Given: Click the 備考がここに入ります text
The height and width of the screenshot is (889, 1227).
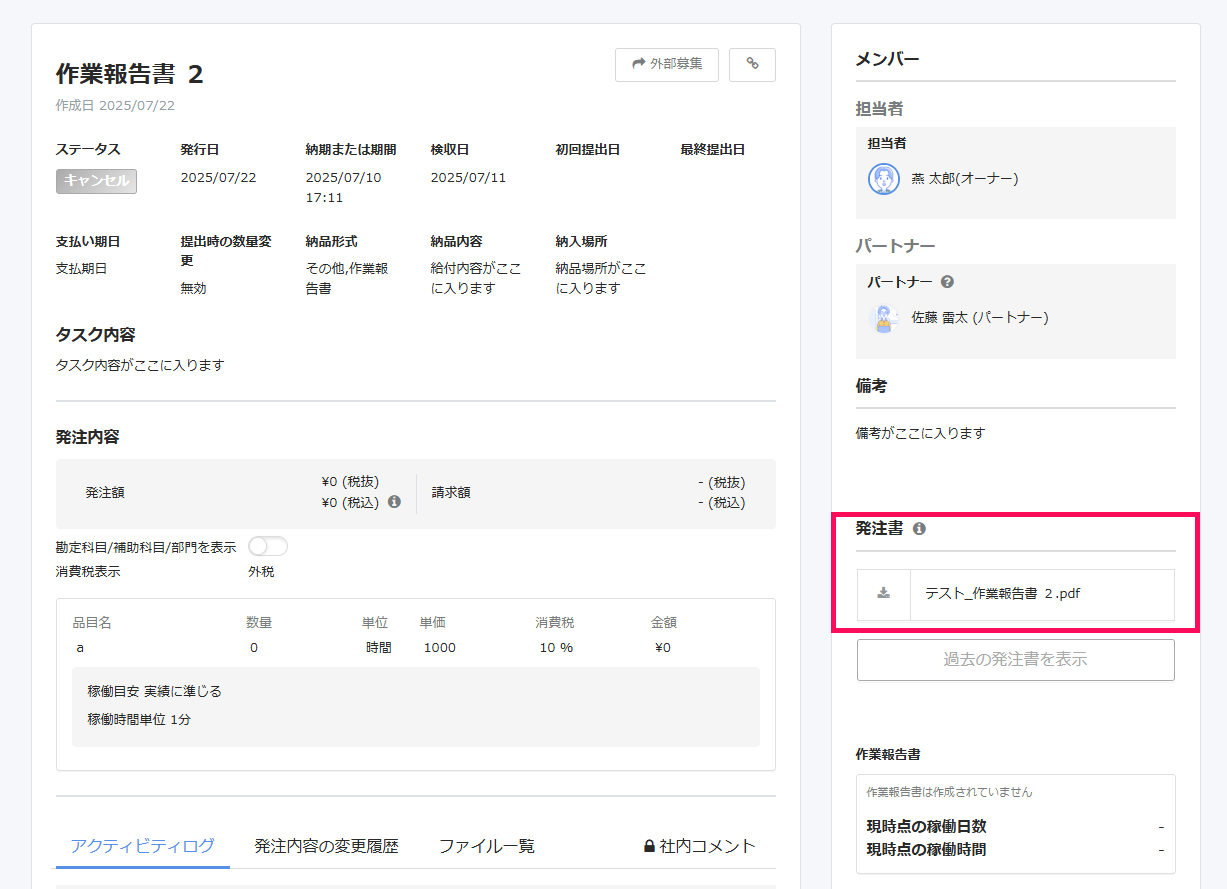Looking at the screenshot, I should 921,433.
